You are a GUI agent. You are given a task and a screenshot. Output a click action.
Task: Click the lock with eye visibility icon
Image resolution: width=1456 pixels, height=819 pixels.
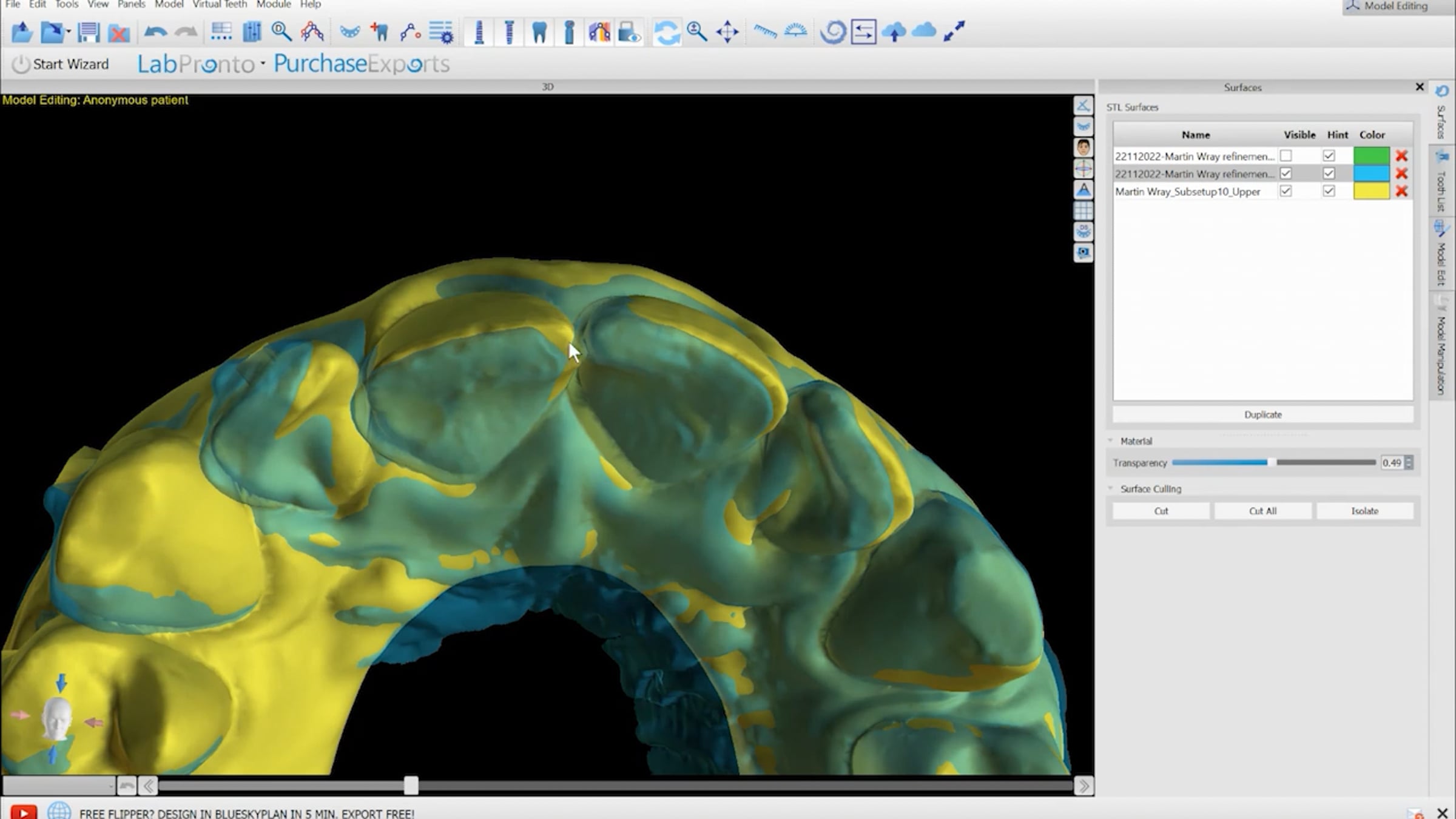[629, 32]
